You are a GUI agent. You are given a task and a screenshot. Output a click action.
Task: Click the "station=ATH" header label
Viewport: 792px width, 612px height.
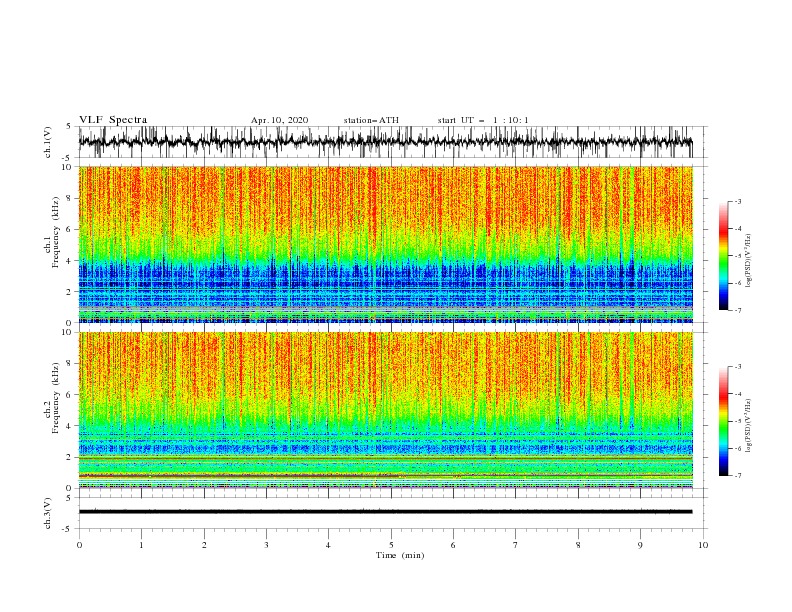pyautogui.click(x=371, y=120)
